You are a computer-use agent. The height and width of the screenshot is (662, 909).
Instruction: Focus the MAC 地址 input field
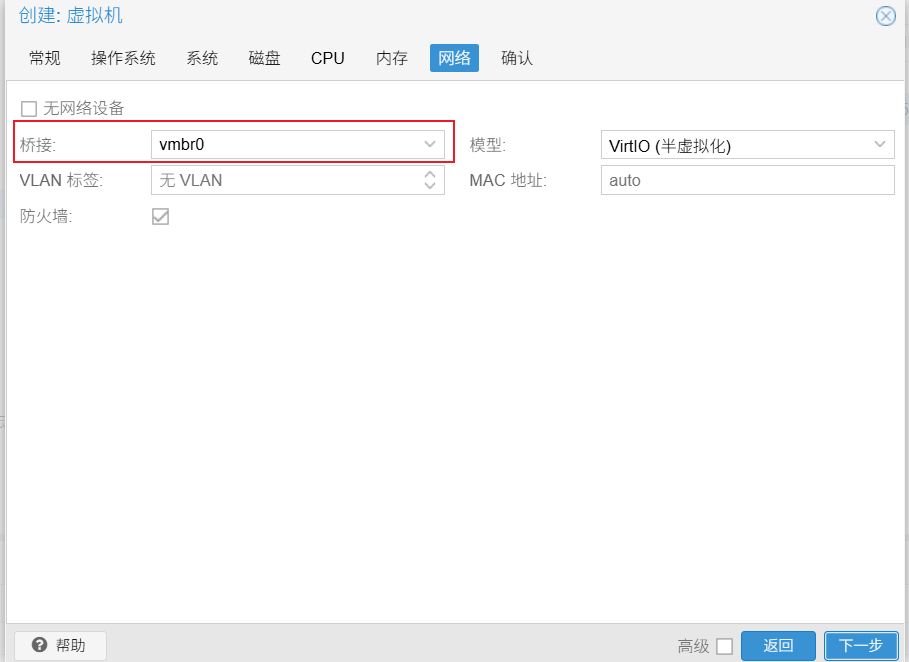click(746, 181)
